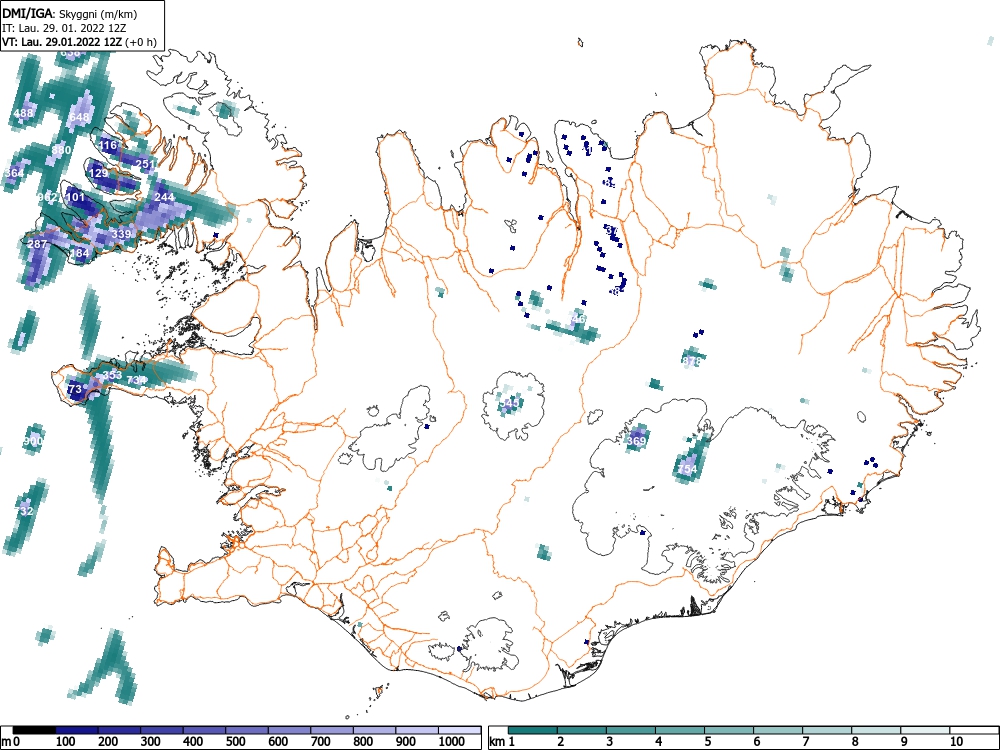
Task: Click the '500' label in the metre legend
Action: [x=236, y=742]
